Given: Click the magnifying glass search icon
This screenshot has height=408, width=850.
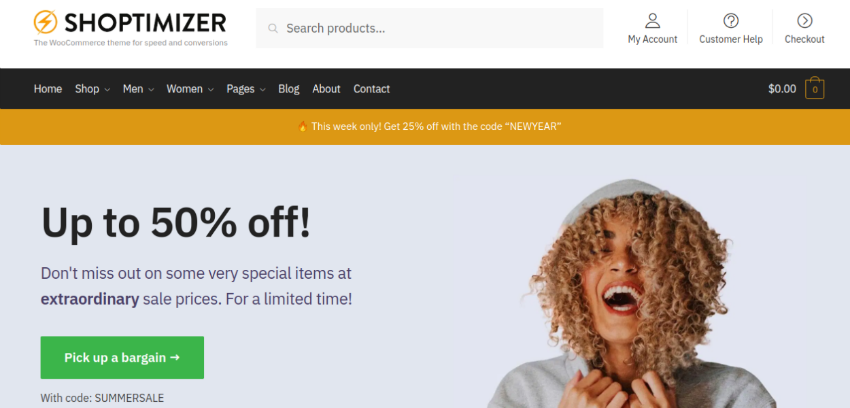Looking at the screenshot, I should pyautogui.click(x=273, y=28).
